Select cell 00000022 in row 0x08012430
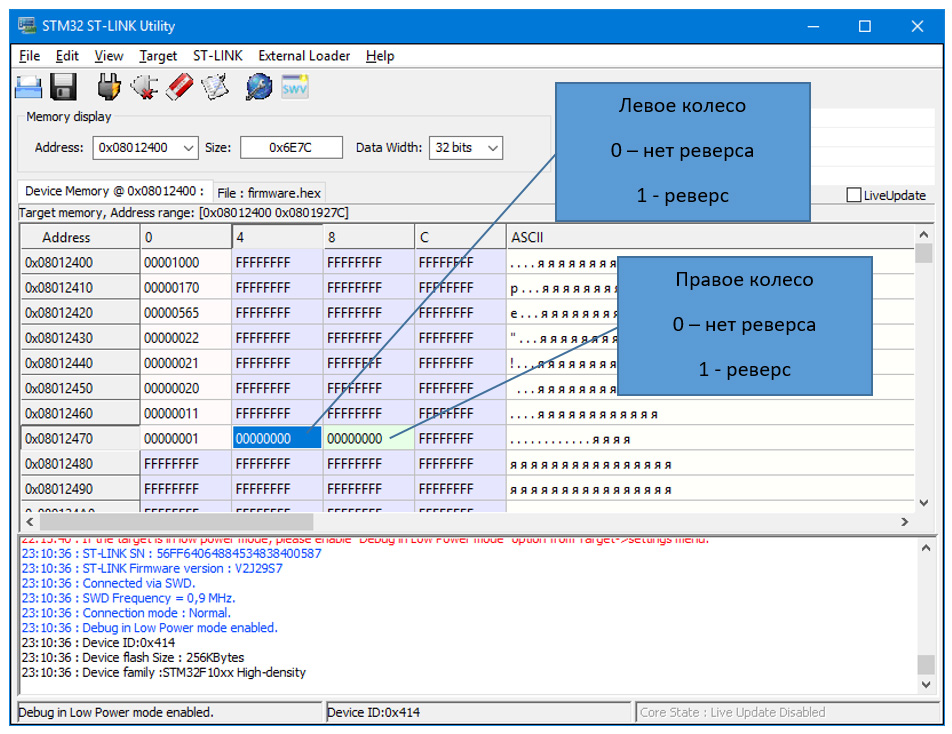Viewport: 952px width, 734px height. (x=186, y=338)
